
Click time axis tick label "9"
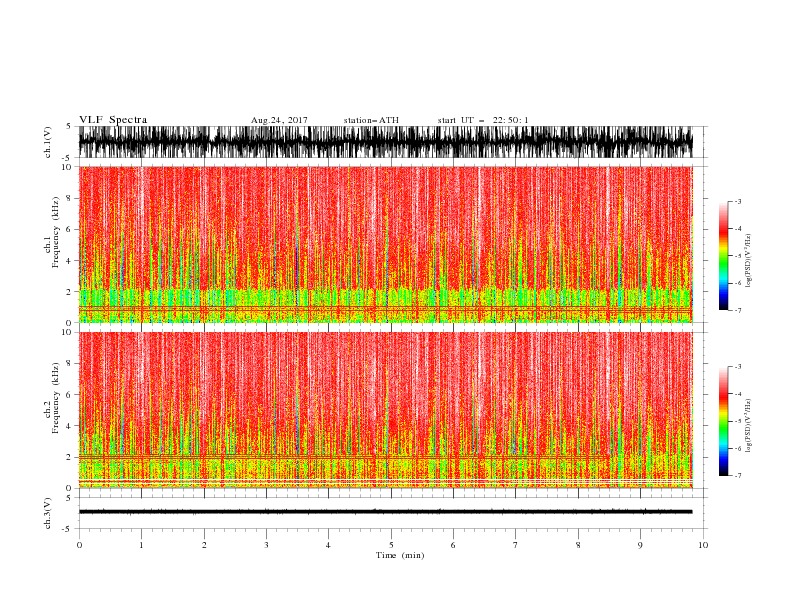640,545
